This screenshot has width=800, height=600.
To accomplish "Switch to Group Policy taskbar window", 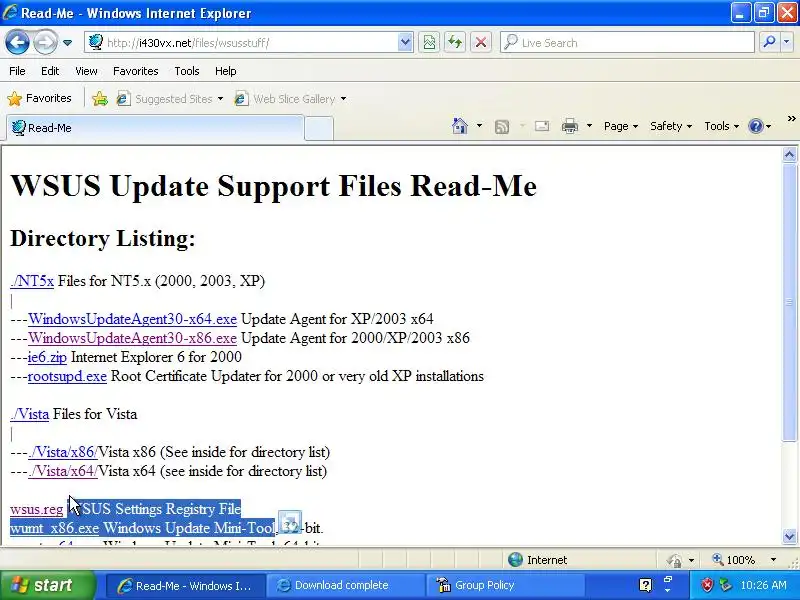I will [506, 585].
